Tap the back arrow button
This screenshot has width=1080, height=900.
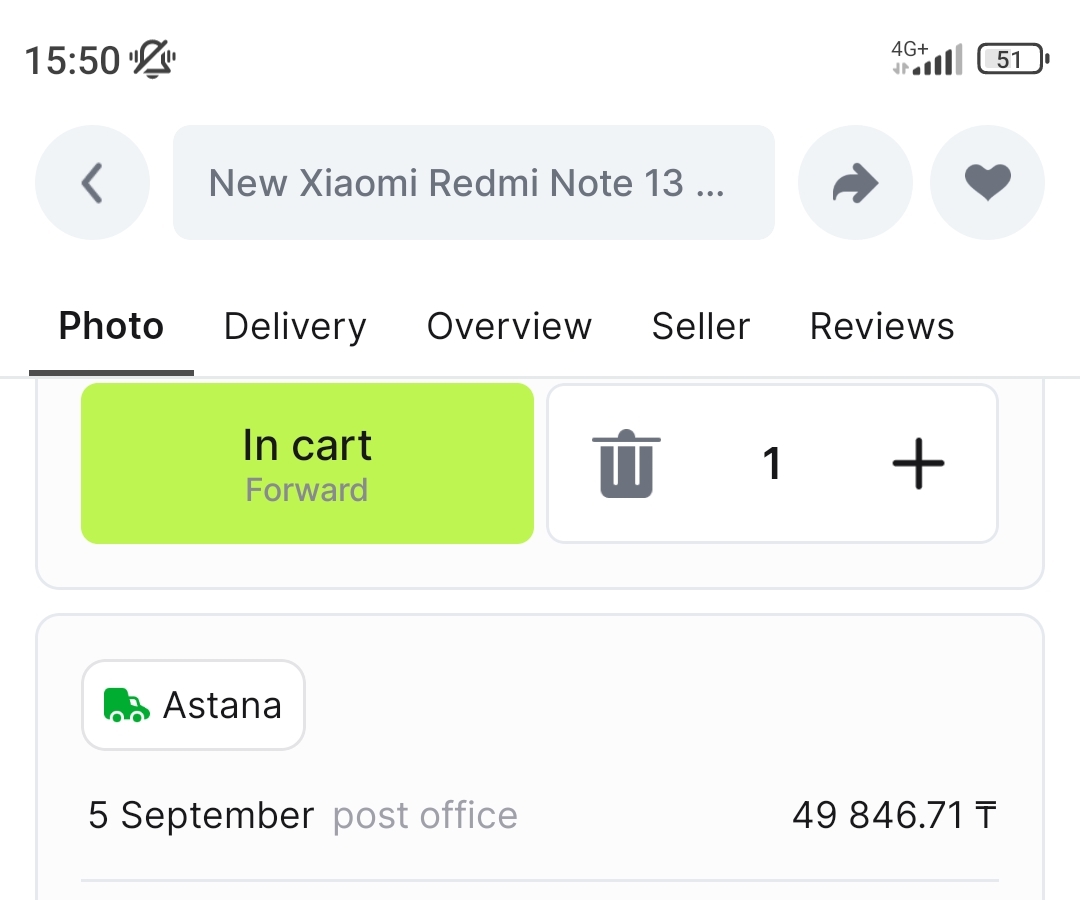tap(92, 183)
